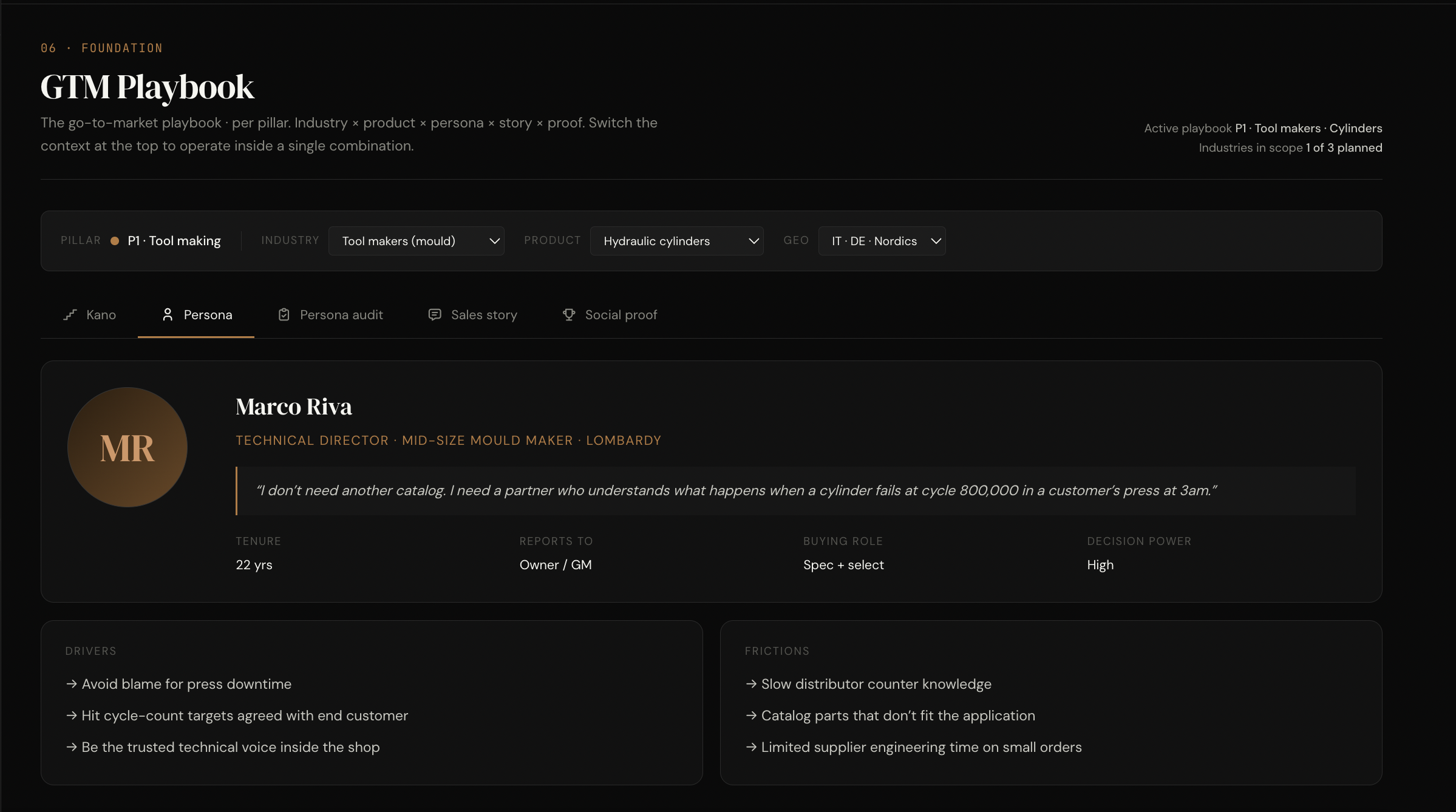
Task: Click the tenure value 22 yrs
Action: click(254, 565)
